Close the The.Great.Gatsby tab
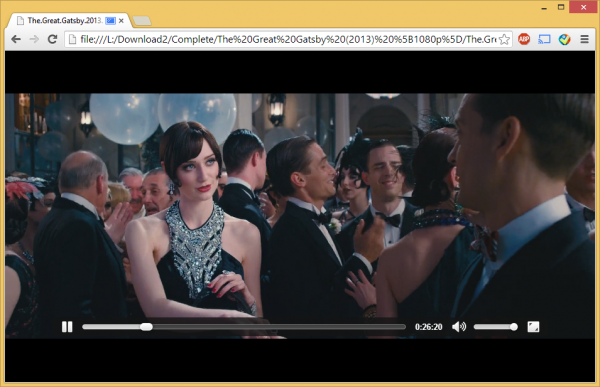Image resolution: width=600 pixels, height=387 pixels. 121,21
